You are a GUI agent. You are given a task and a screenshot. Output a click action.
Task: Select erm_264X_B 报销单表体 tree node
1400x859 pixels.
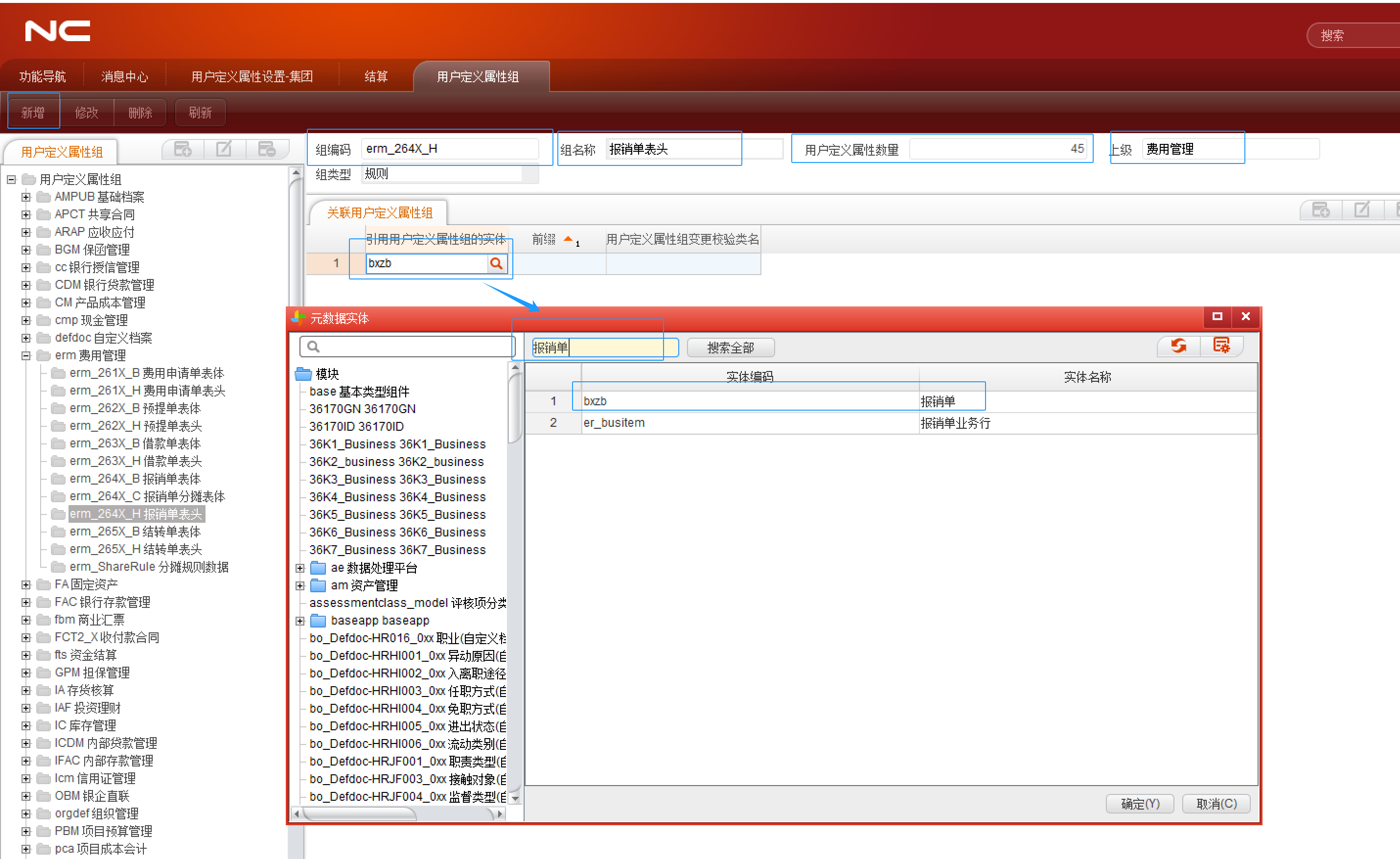coord(135,479)
